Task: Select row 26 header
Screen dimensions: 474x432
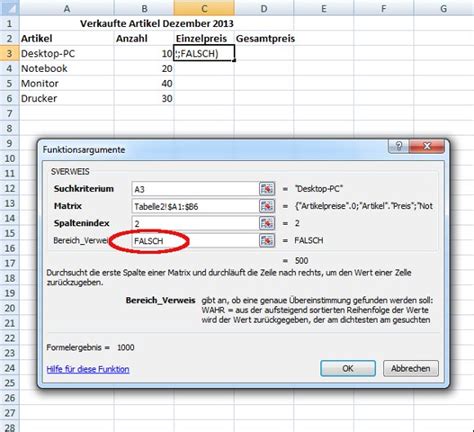Action: point(10,398)
